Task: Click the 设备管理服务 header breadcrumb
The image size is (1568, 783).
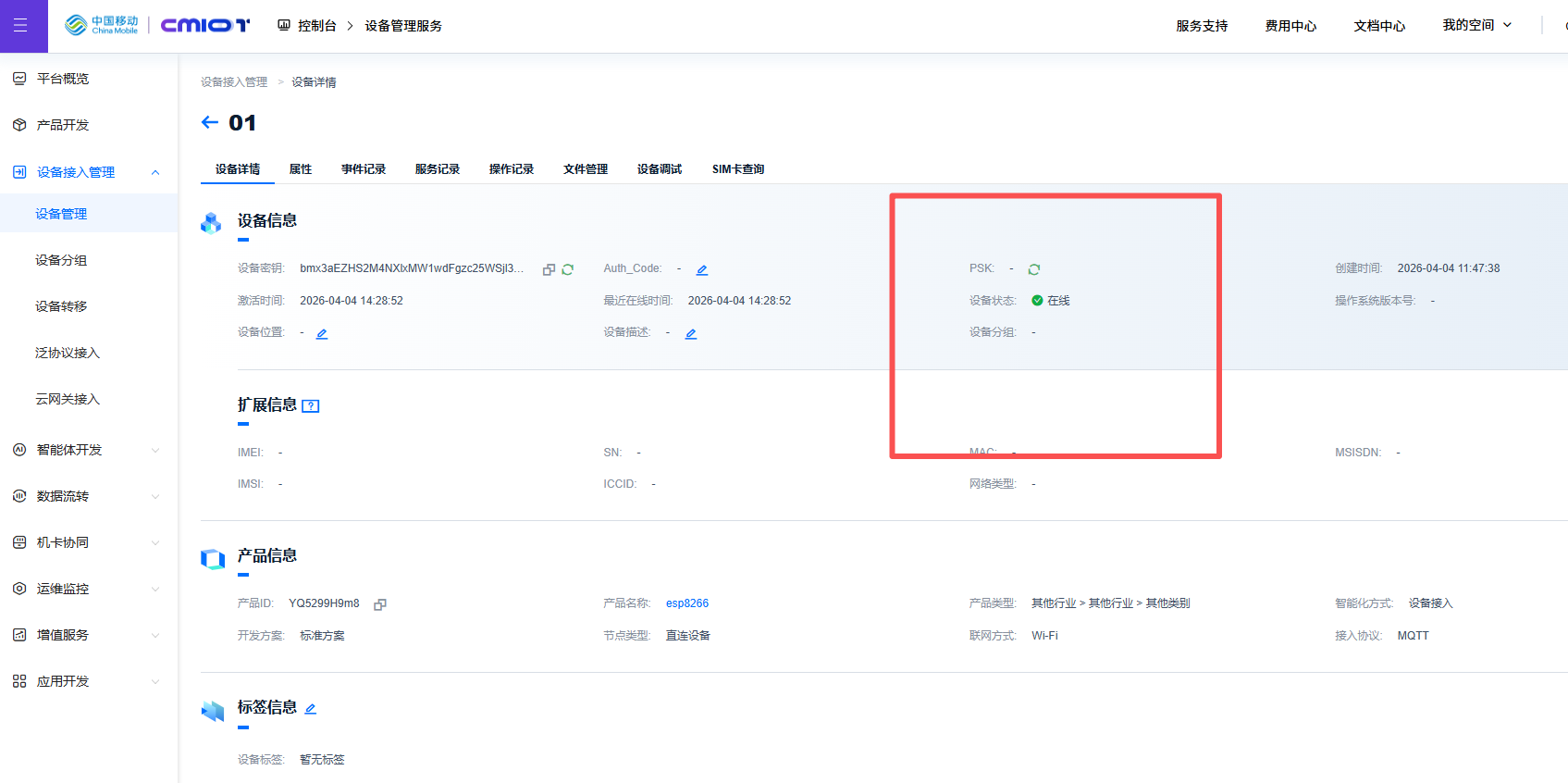Action: (x=403, y=26)
